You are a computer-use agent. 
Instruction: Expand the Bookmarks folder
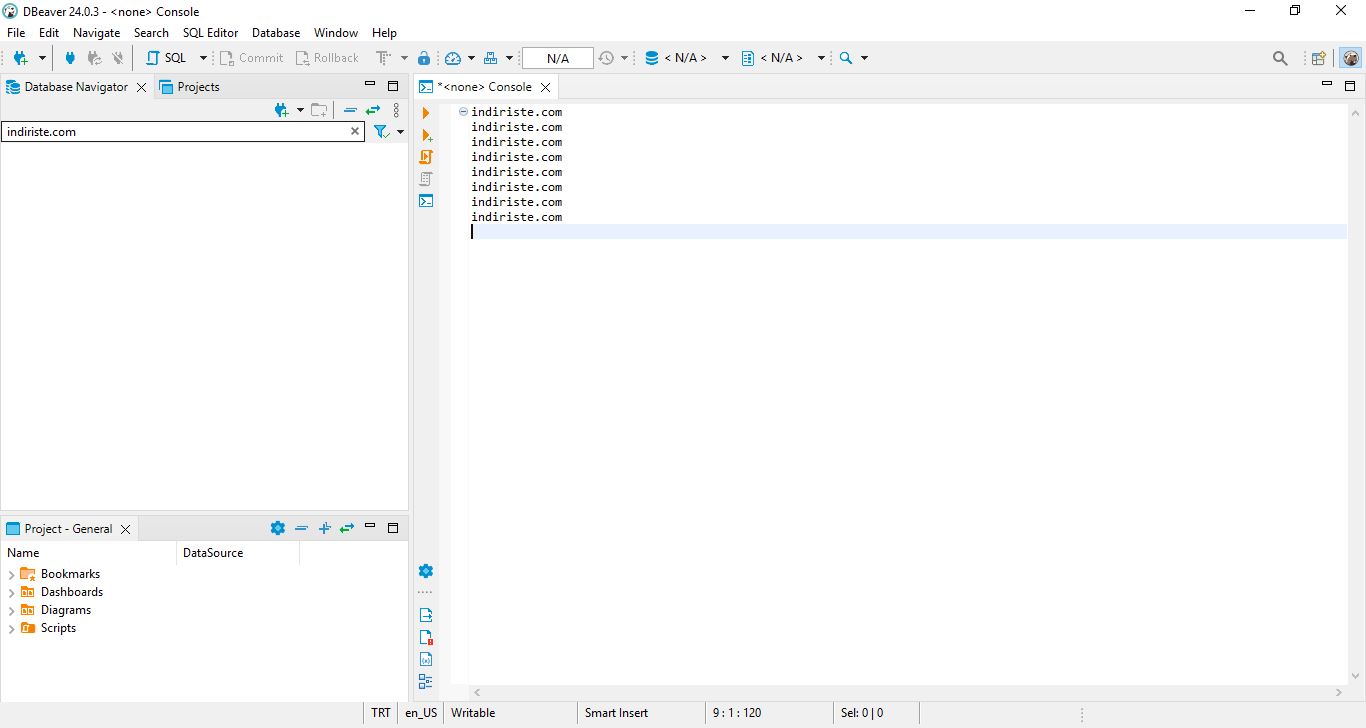pyautogui.click(x=12, y=575)
